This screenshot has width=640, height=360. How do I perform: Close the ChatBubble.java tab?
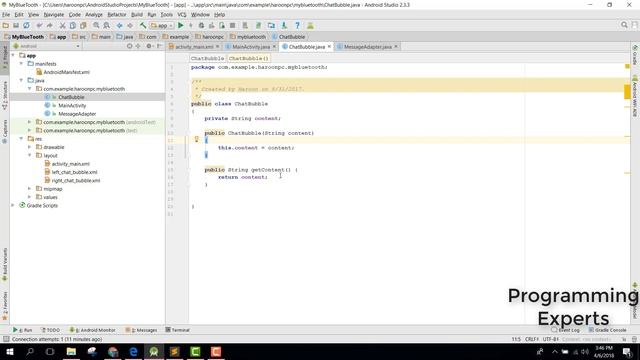click(x=329, y=47)
